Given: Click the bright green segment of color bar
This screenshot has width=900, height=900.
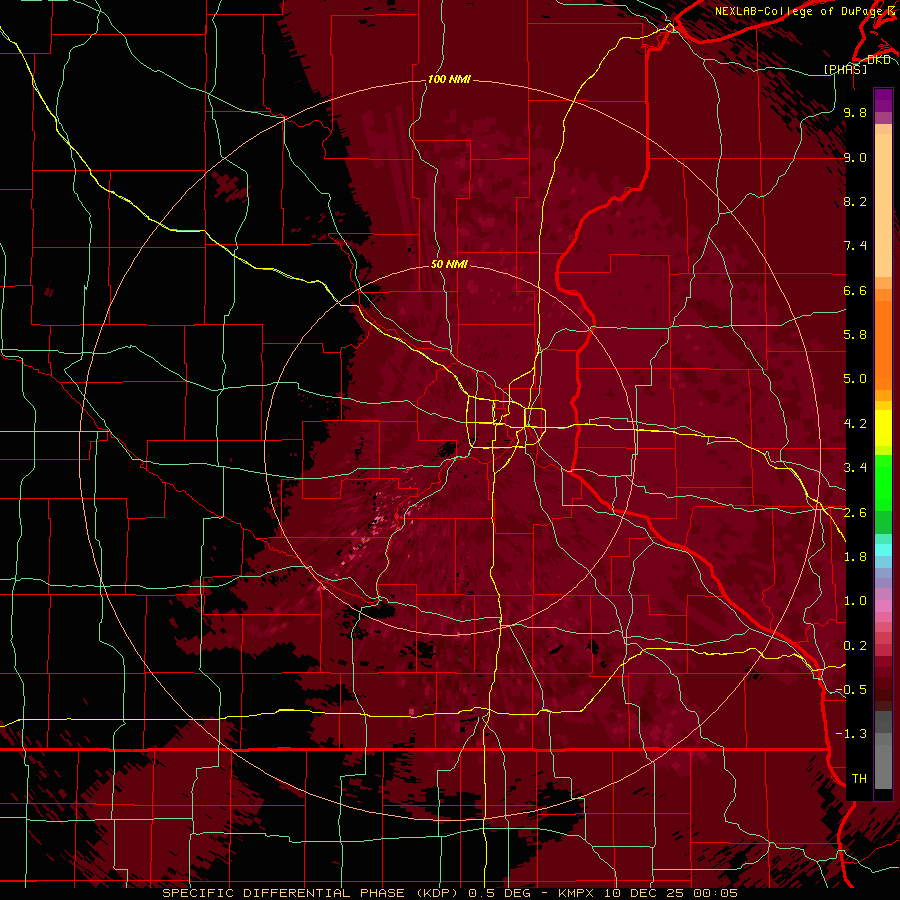Looking at the screenshot, I should coord(883,483).
